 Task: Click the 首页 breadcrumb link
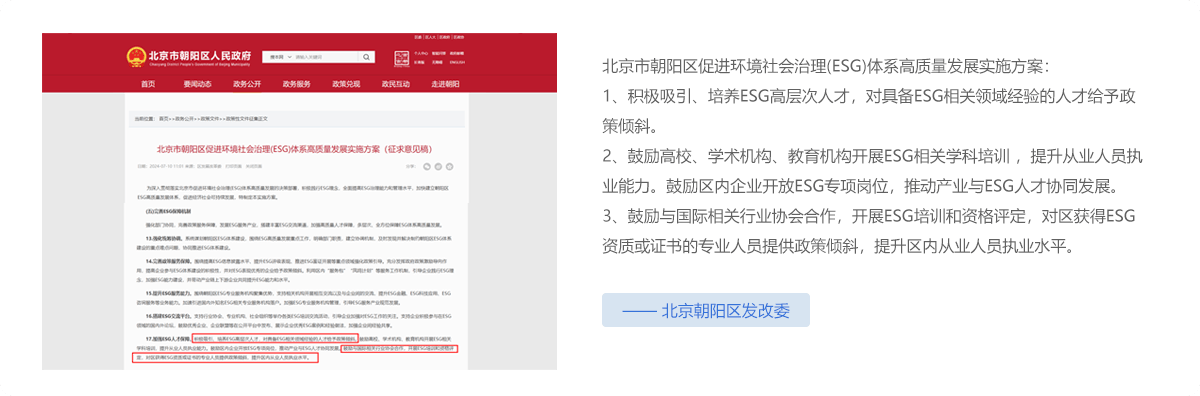coord(164,118)
